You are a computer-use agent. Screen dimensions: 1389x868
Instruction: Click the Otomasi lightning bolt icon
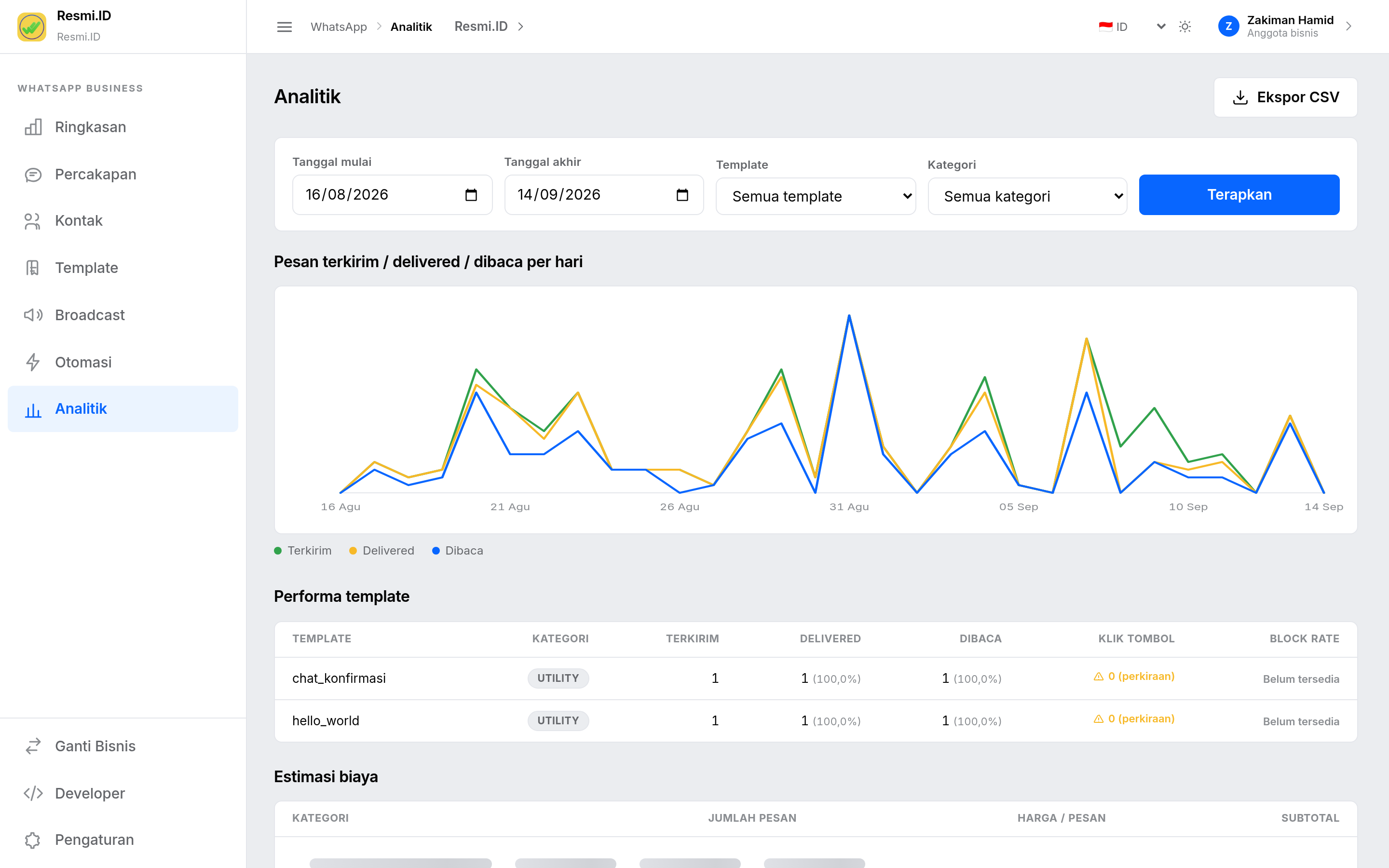(x=33, y=362)
